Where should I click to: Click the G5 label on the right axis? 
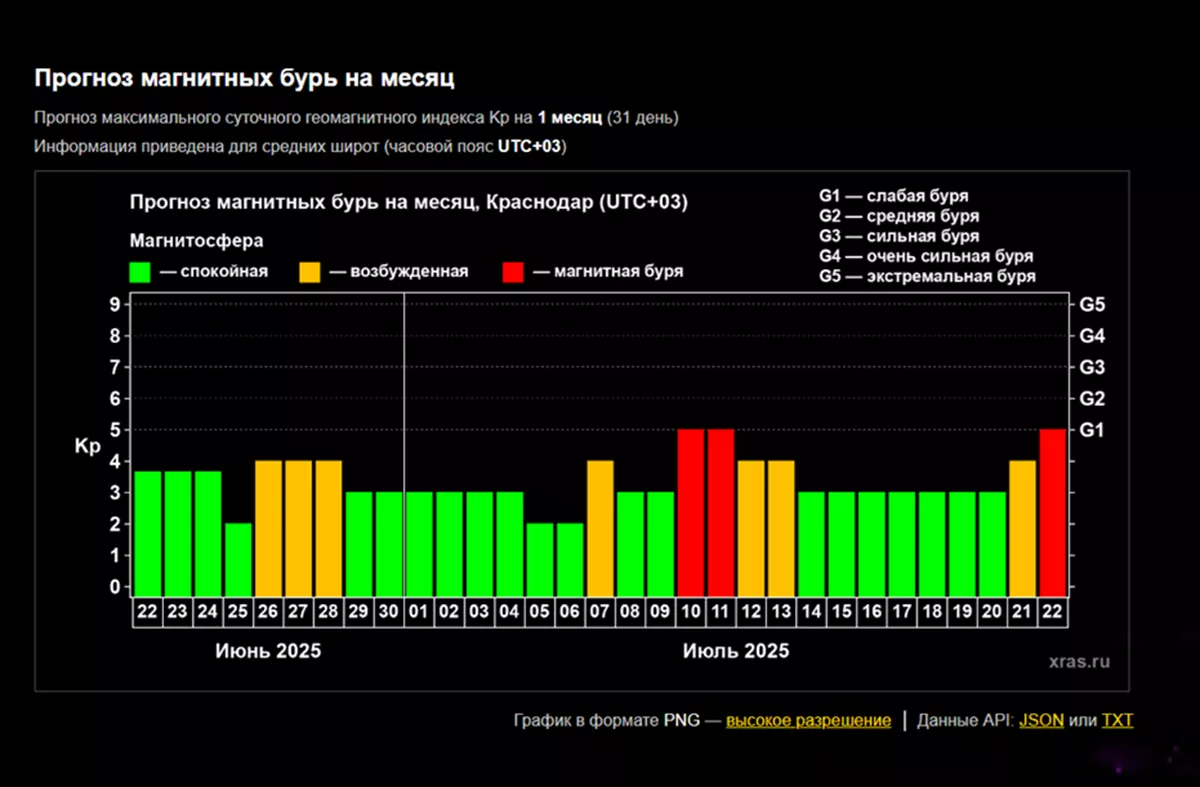1091,304
